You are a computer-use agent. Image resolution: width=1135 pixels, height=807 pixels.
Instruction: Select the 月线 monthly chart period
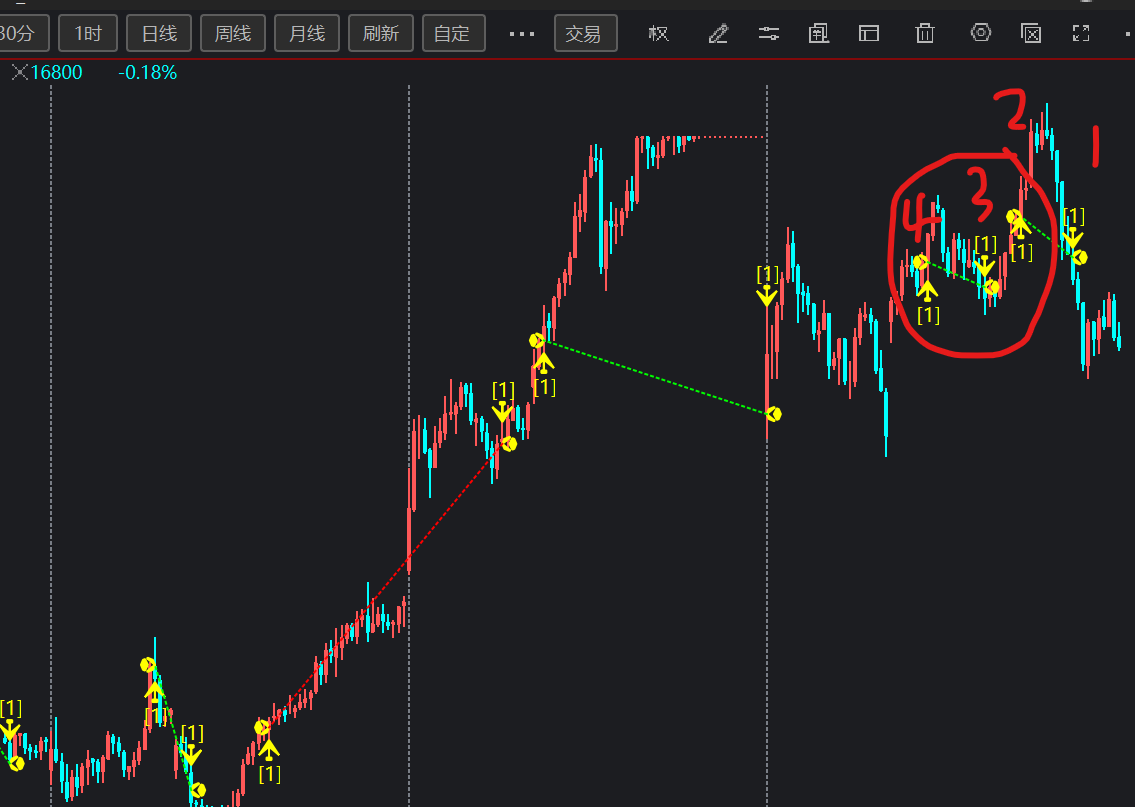(307, 34)
